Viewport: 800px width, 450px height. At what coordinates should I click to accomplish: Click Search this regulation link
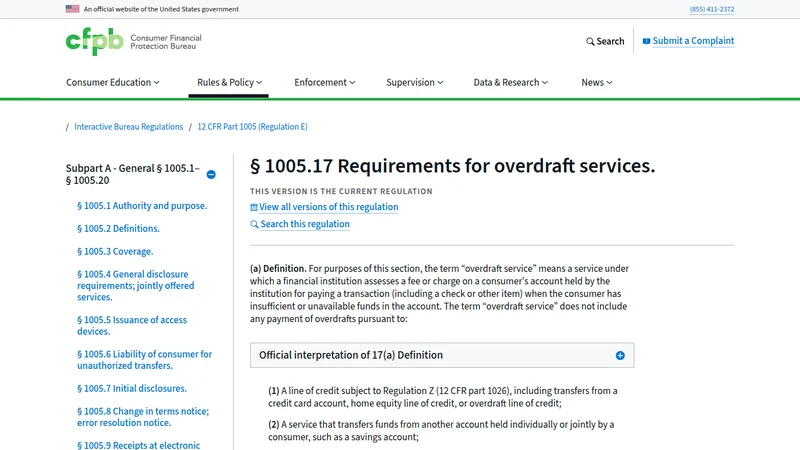(x=305, y=224)
